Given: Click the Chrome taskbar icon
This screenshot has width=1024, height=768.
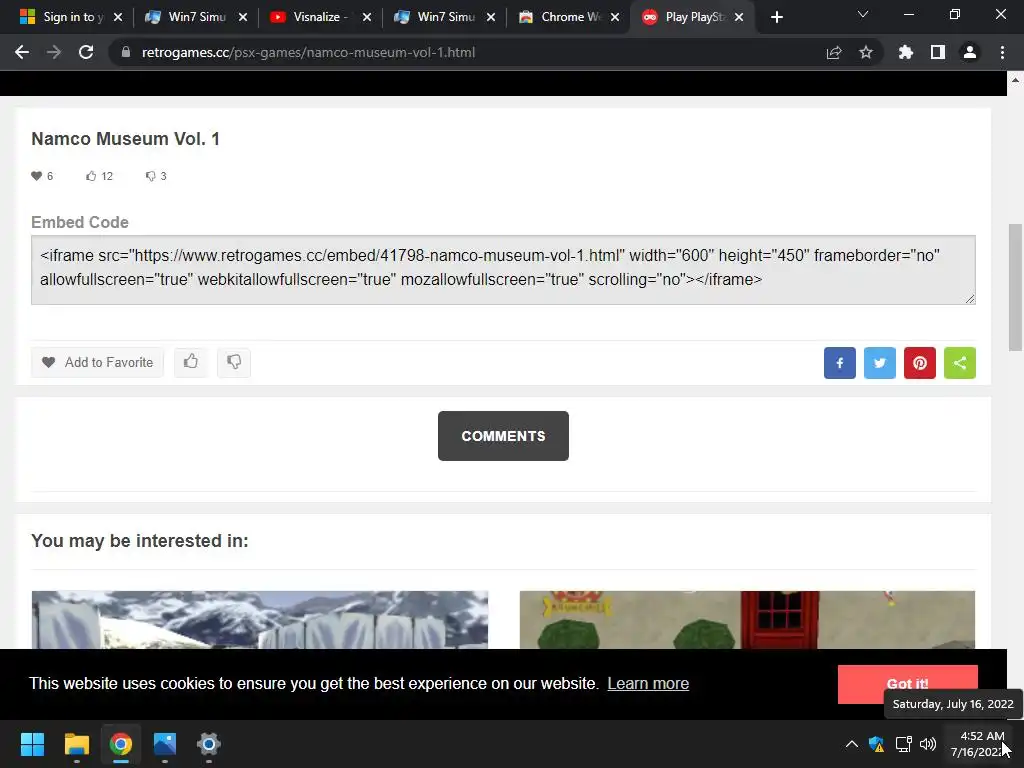Looking at the screenshot, I should click(121, 744).
